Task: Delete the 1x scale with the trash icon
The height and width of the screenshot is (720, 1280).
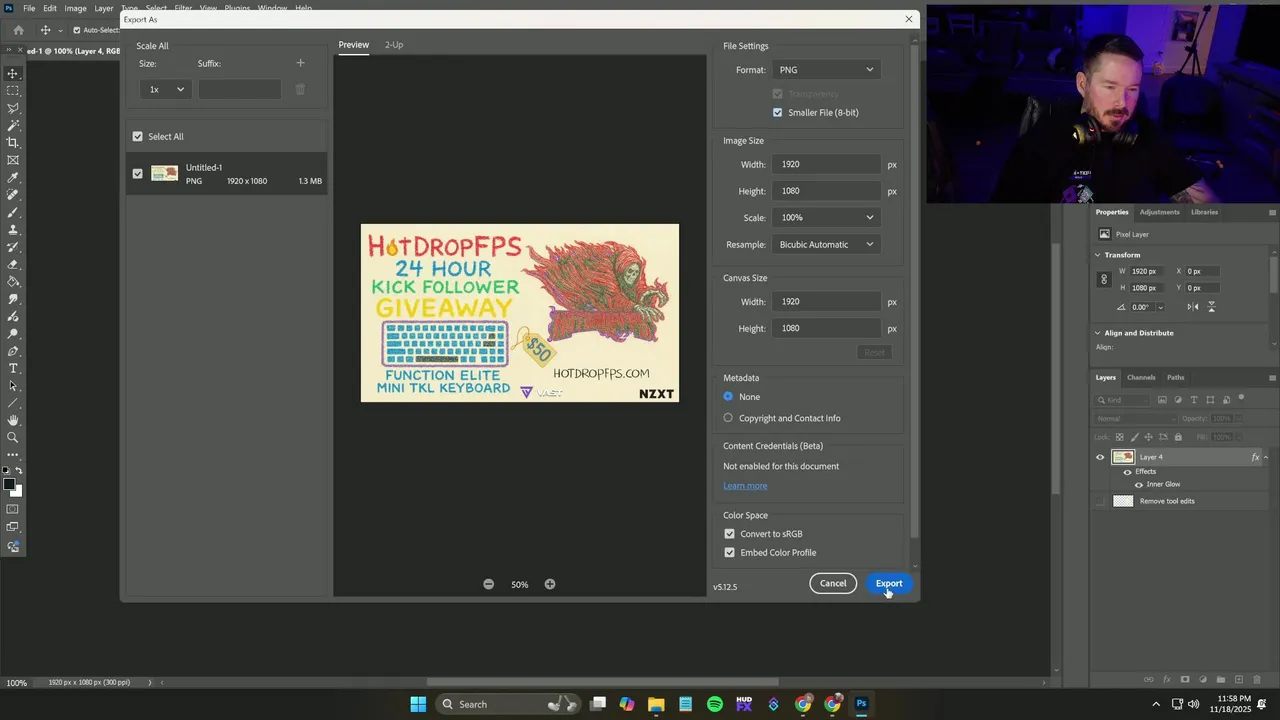Action: point(300,89)
